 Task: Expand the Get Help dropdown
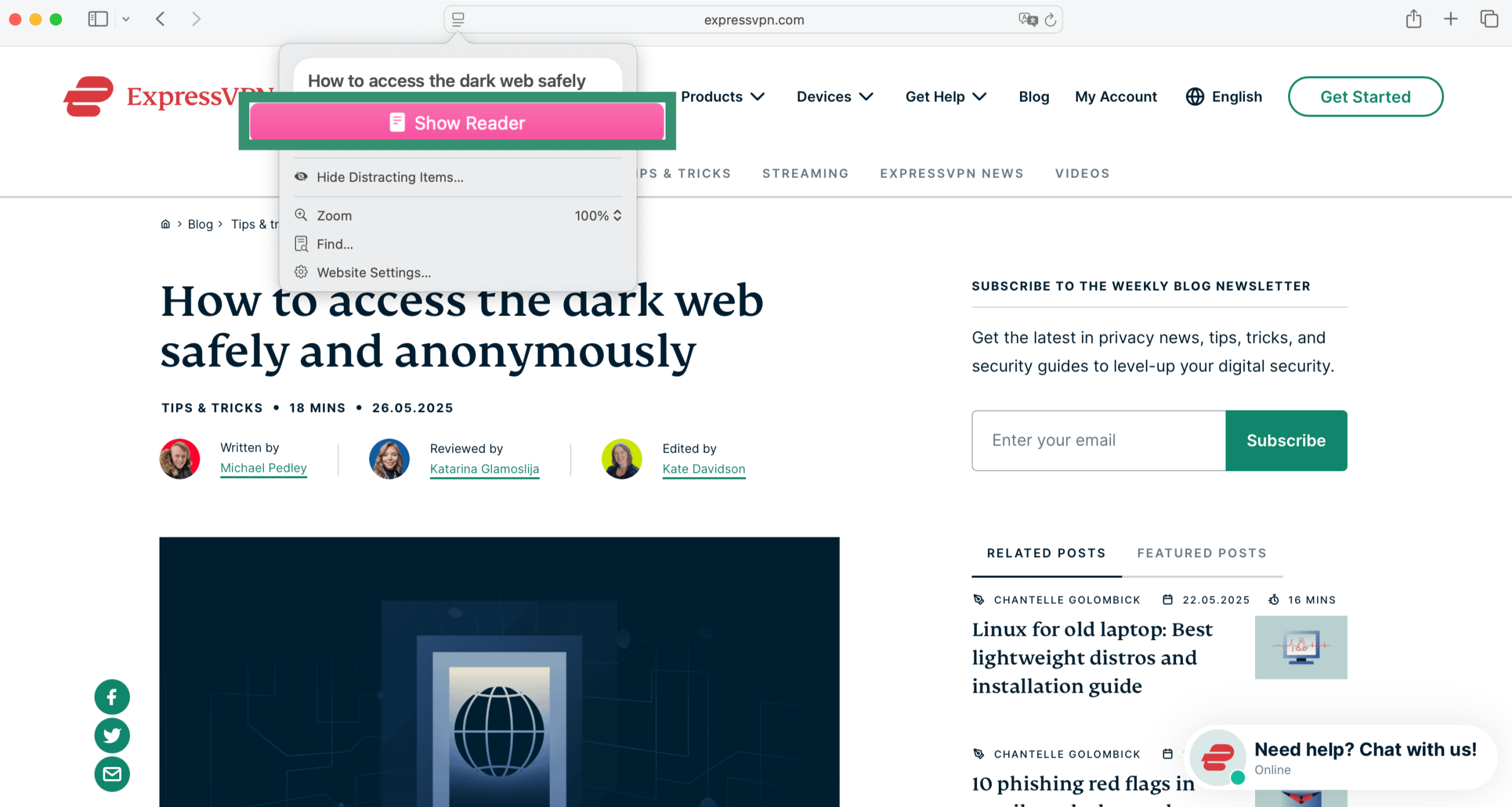click(946, 97)
